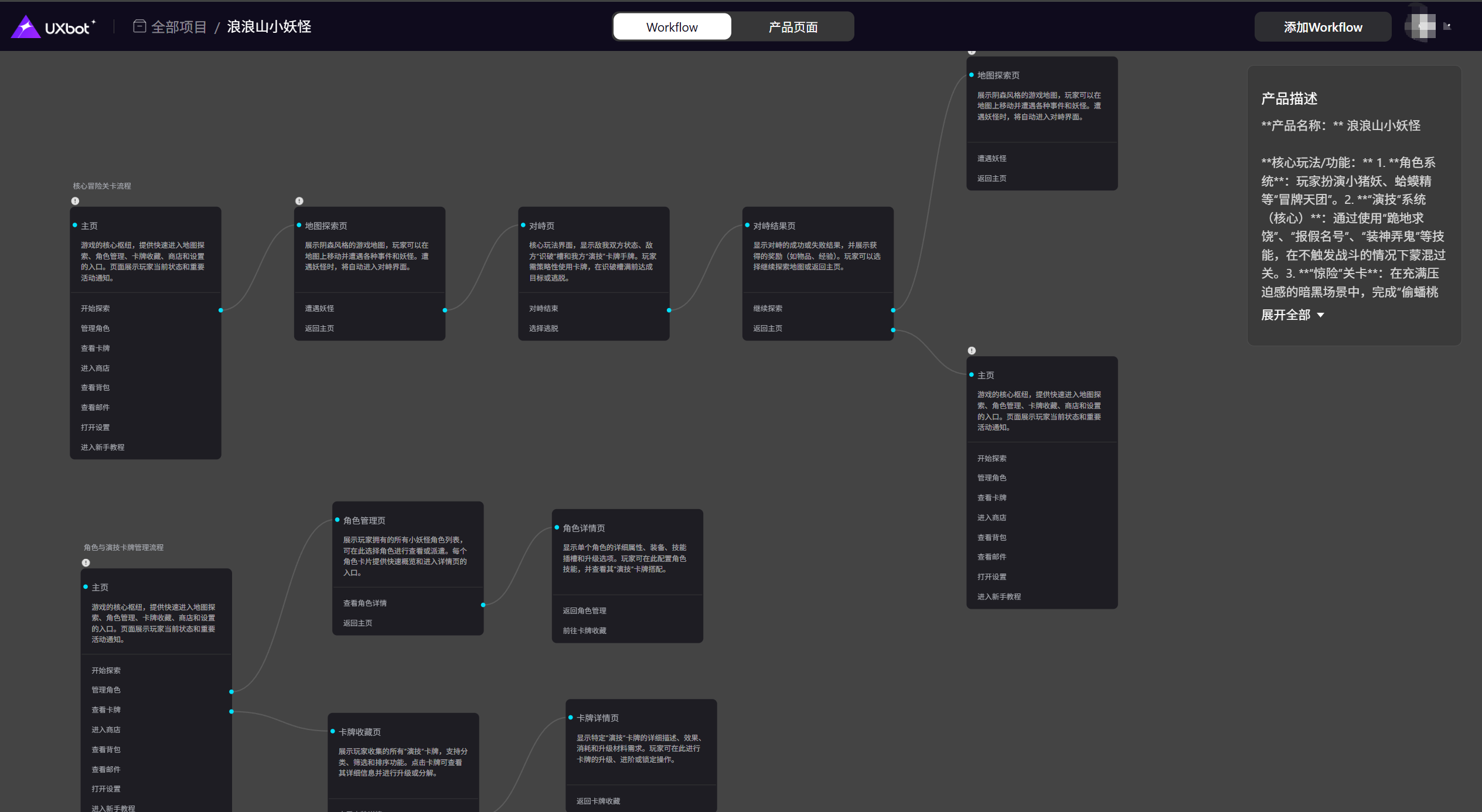Click the 添加Workflow button
This screenshot has width=1482, height=812.
click(1323, 27)
